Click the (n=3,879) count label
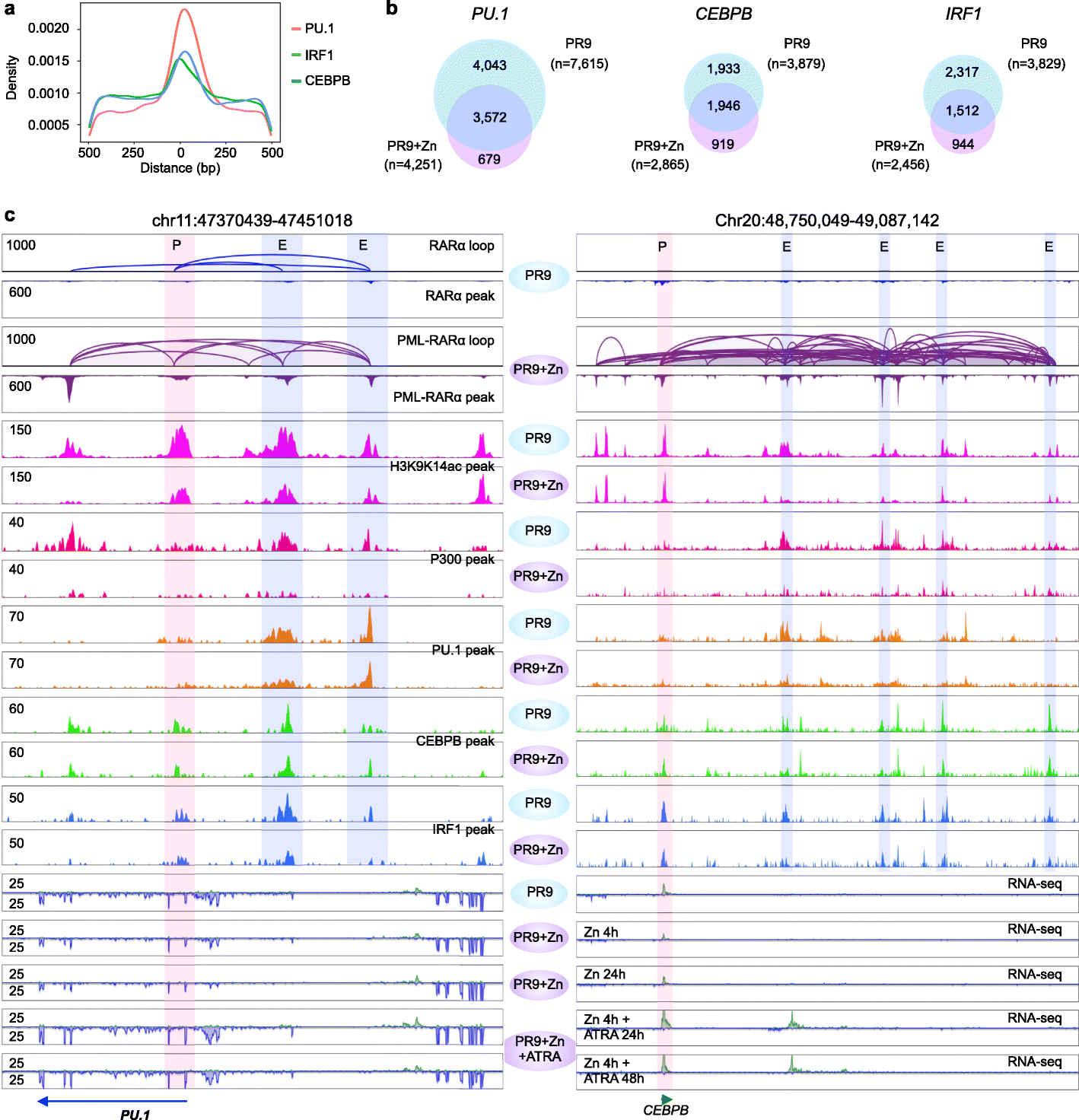Screen dimensions: 1079x1120 [796, 64]
